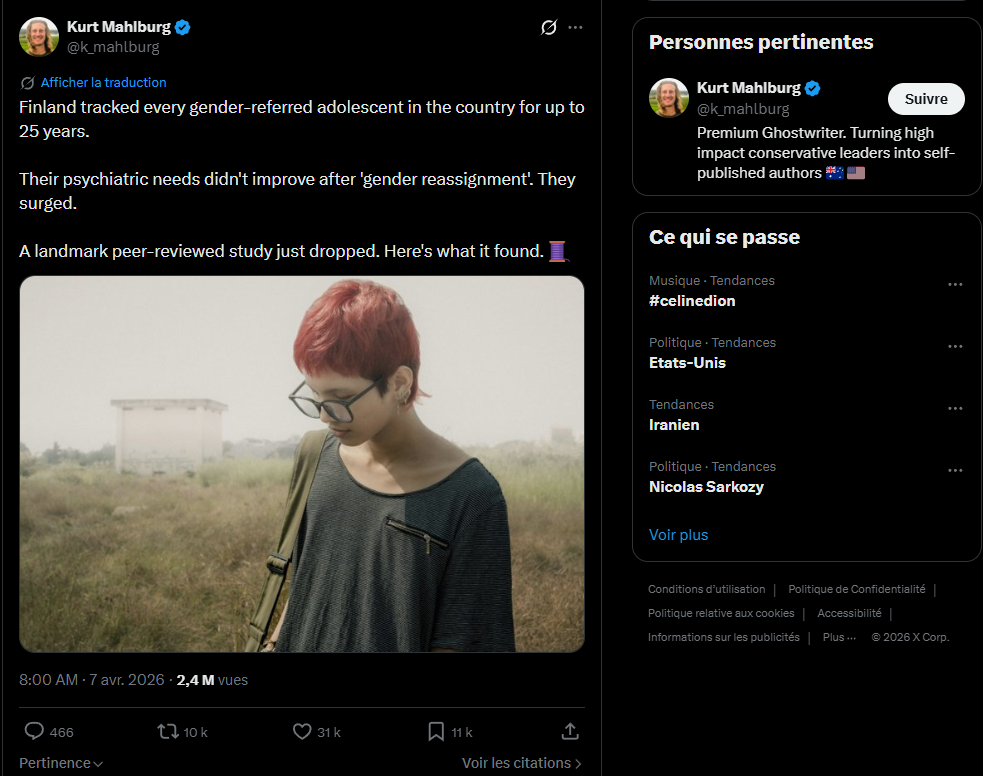Open the post's three-dot more menu
The image size is (983, 776).
[575, 28]
